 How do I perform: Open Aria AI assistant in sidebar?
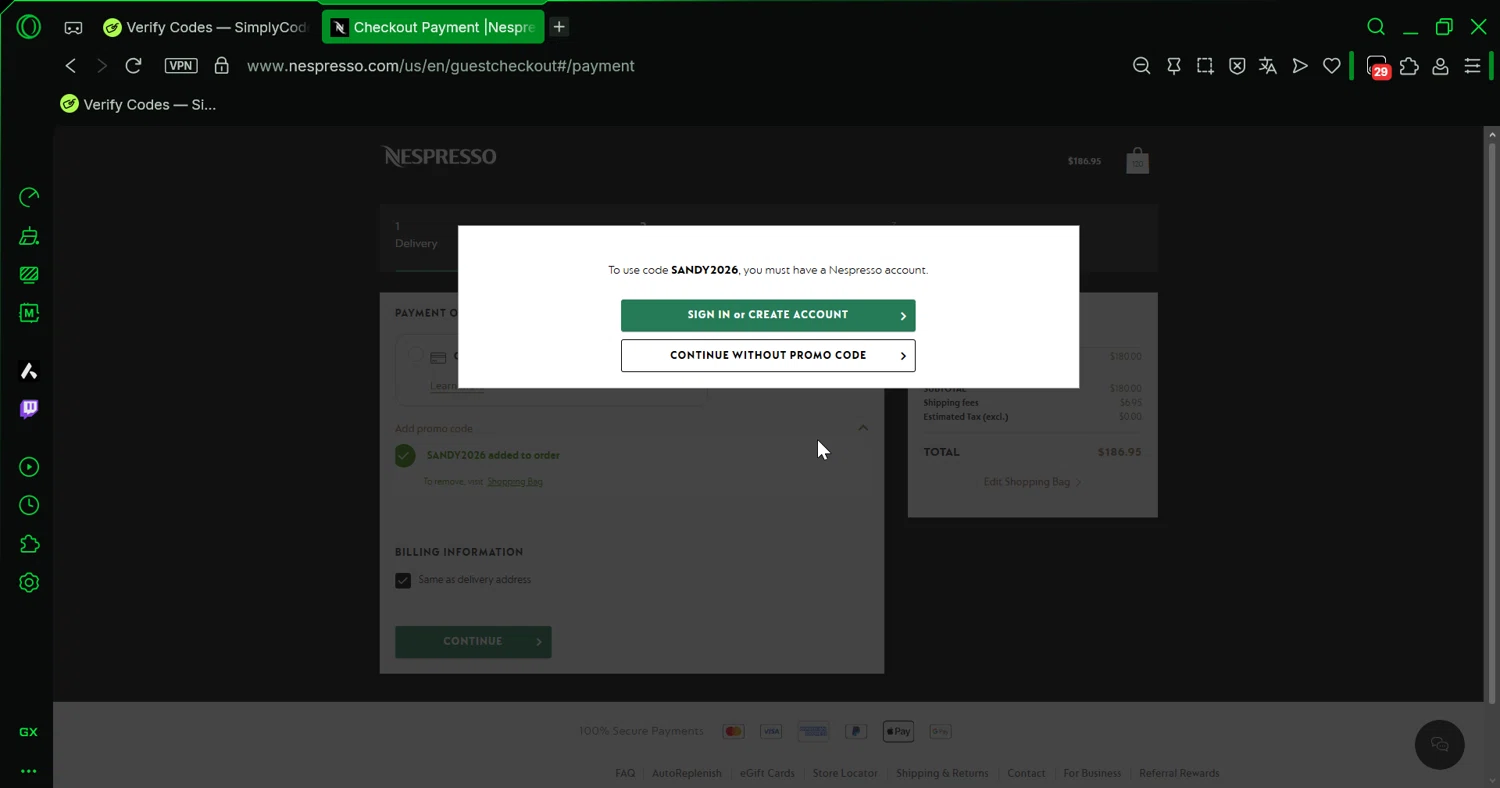pyautogui.click(x=29, y=371)
